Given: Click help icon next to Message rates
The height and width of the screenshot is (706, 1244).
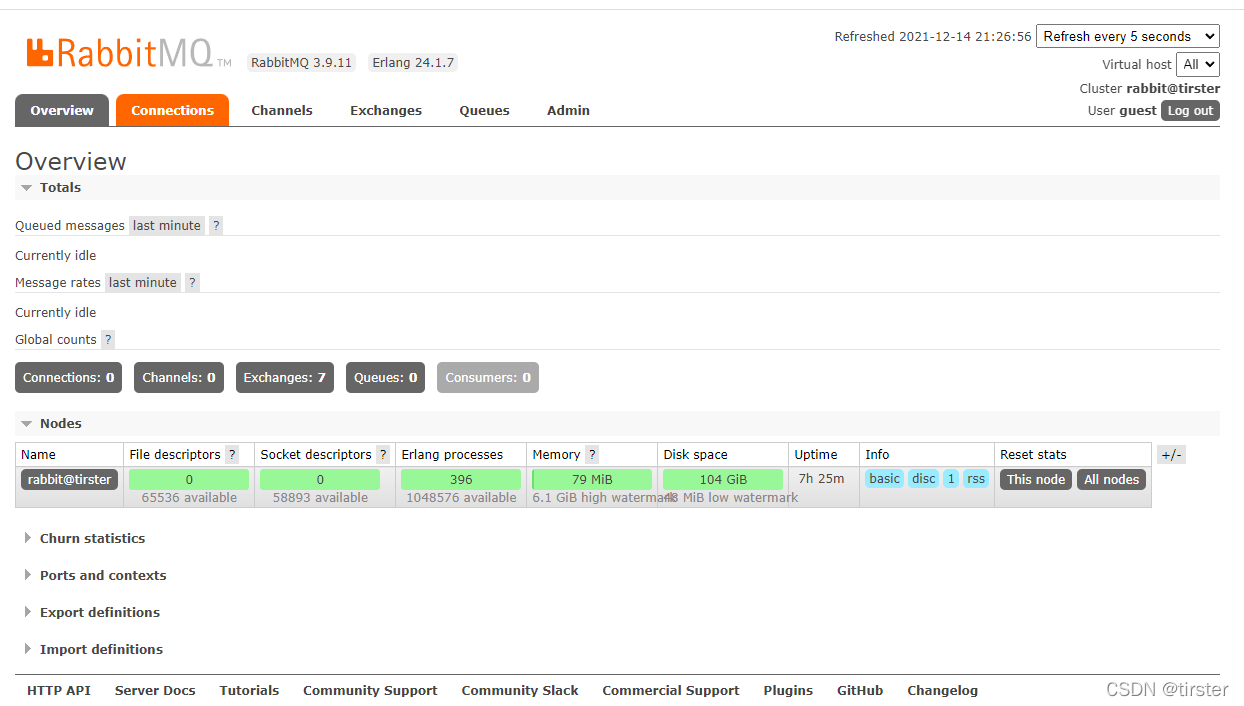Looking at the screenshot, I should coord(192,283).
